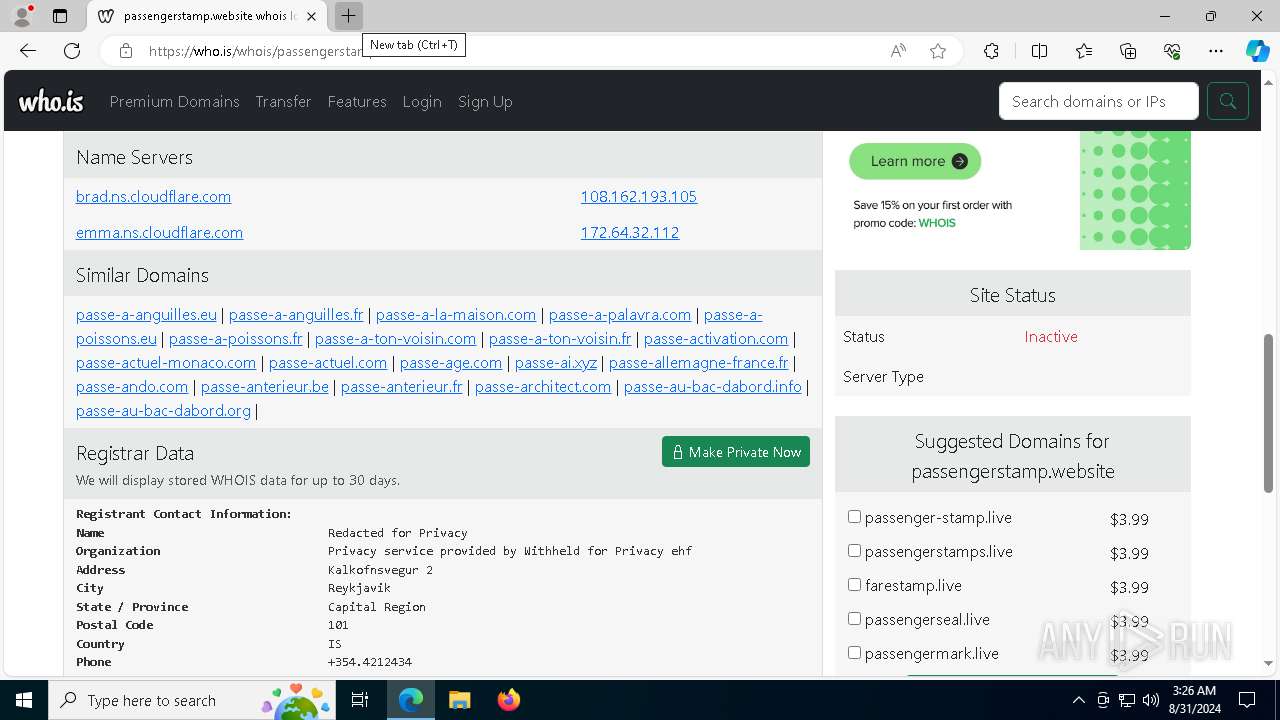Open the IP link 172.64.32.112

click(x=630, y=233)
